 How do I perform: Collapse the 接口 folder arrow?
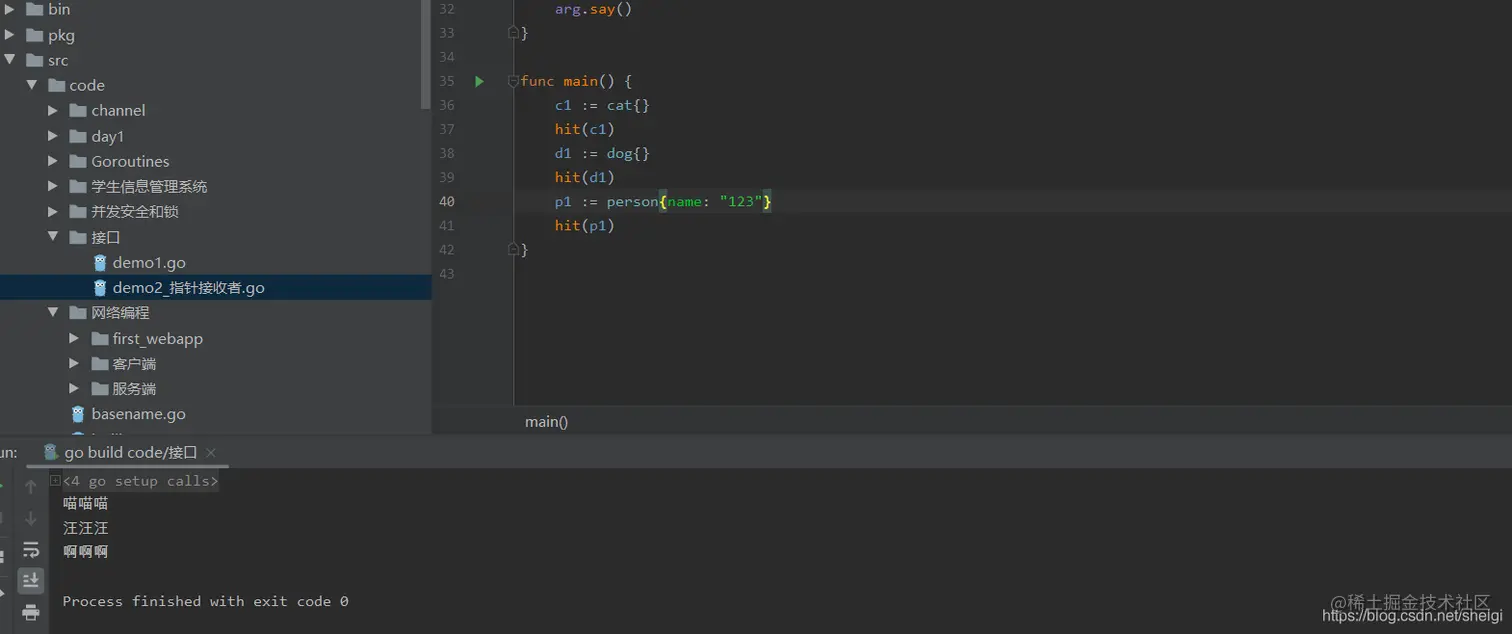pyautogui.click(x=53, y=237)
